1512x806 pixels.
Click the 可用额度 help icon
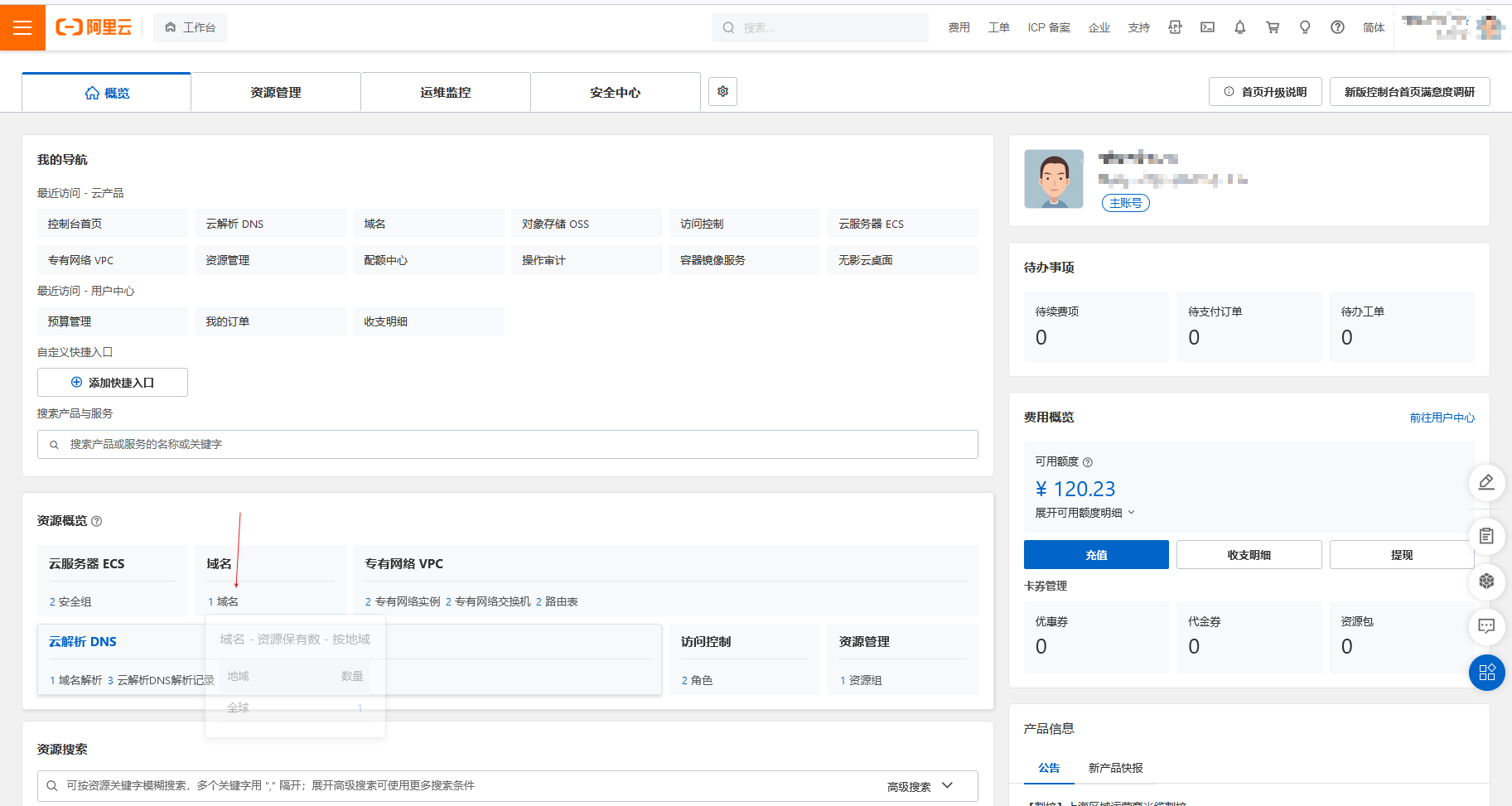click(1088, 462)
